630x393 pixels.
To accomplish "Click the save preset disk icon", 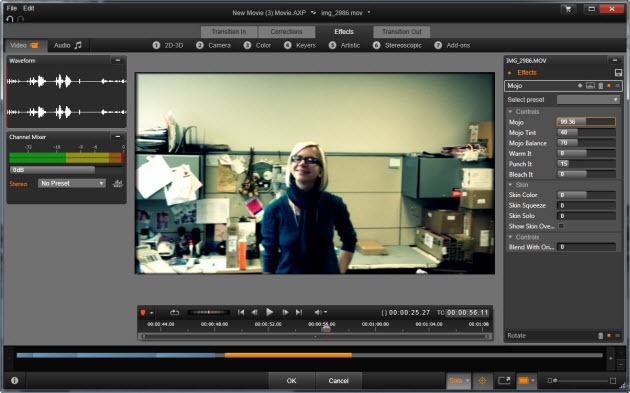I will [x=618, y=73].
